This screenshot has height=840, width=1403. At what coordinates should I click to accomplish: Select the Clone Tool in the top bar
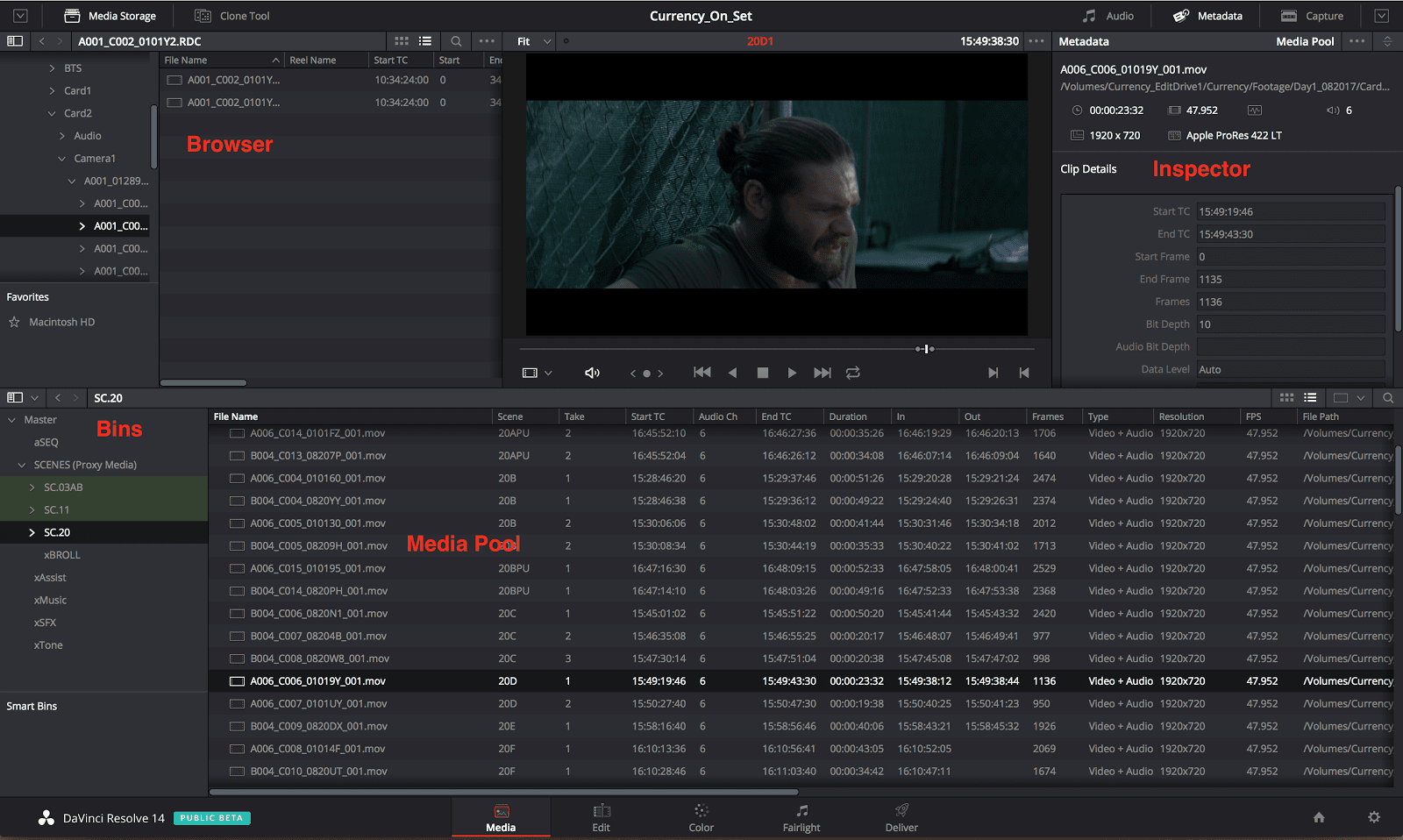coord(231,15)
